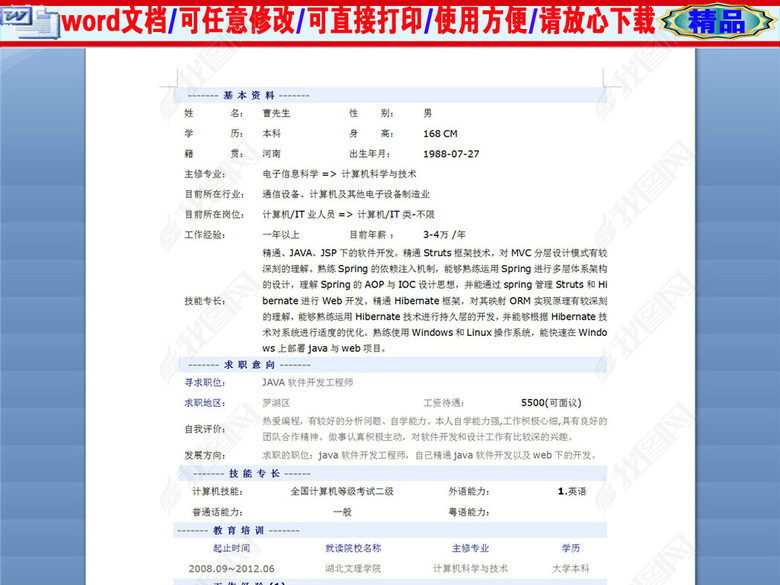The height and width of the screenshot is (585, 780).
Task: Click the '自我评价:' label
Action: point(205,429)
